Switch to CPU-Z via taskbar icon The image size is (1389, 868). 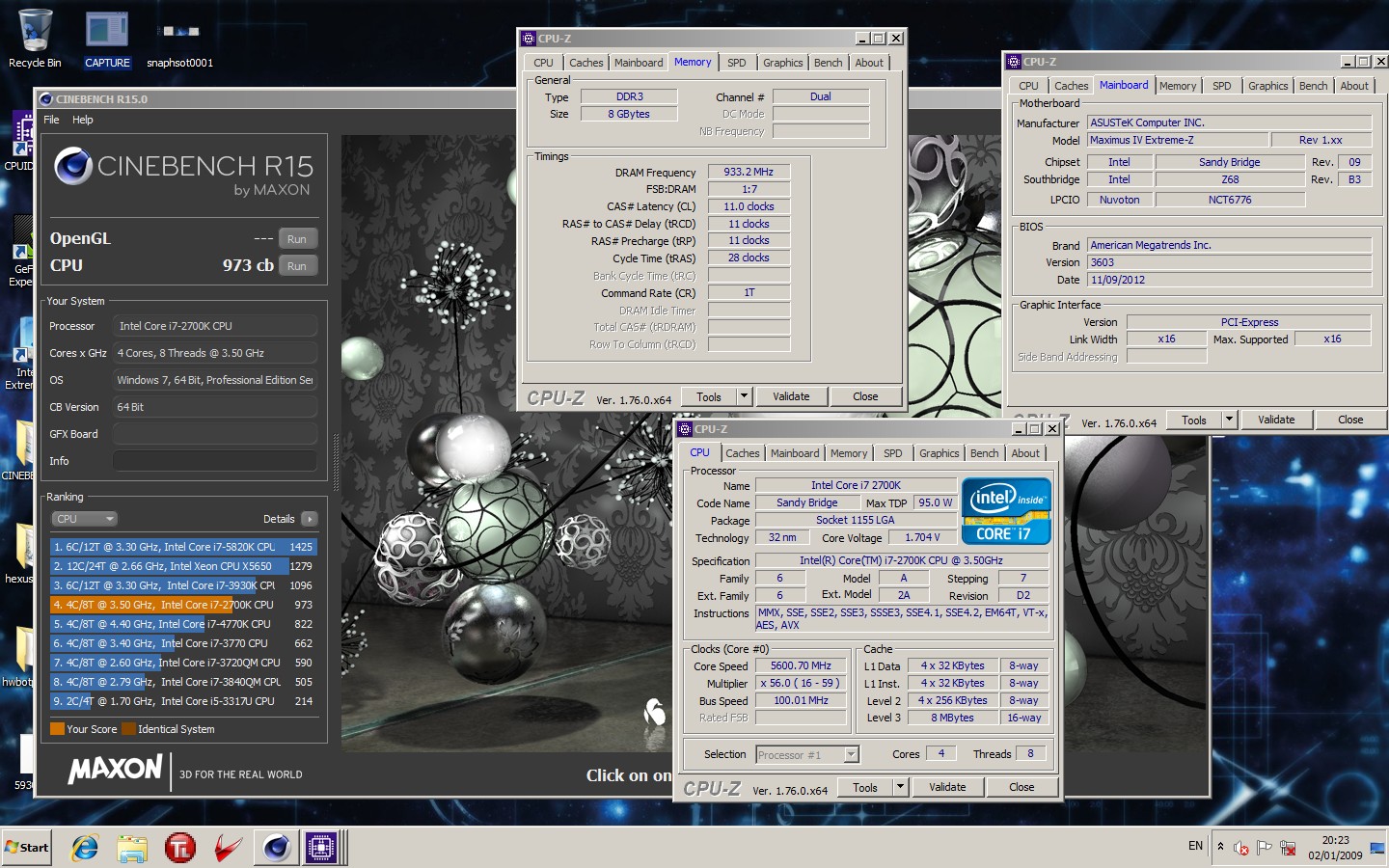click(321, 848)
